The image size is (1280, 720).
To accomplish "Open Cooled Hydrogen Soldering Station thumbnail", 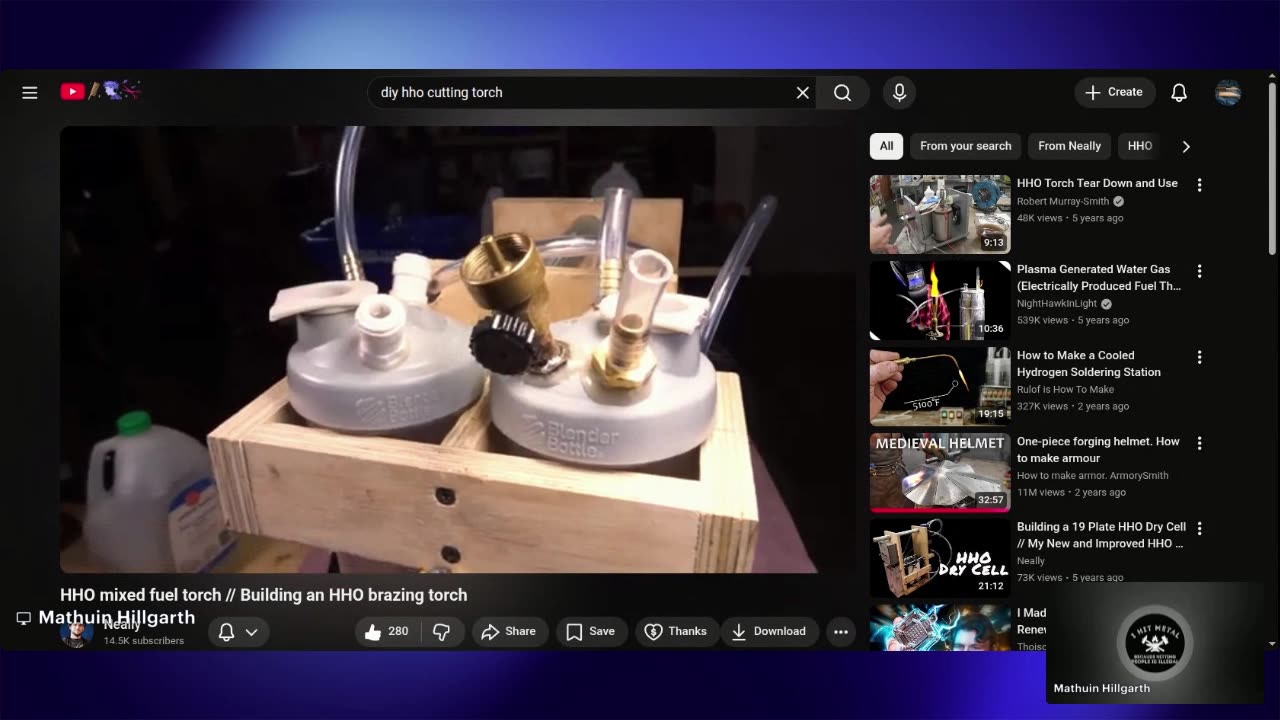I will point(940,387).
